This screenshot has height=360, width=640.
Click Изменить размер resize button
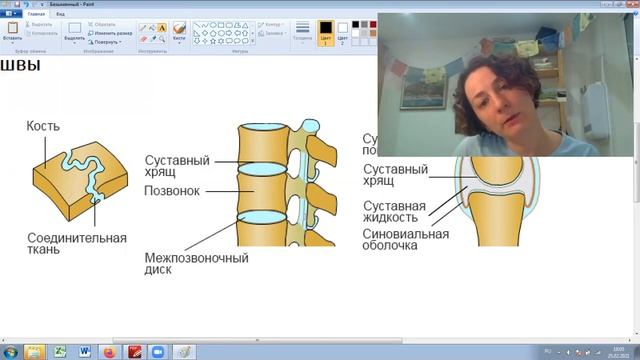point(110,33)
